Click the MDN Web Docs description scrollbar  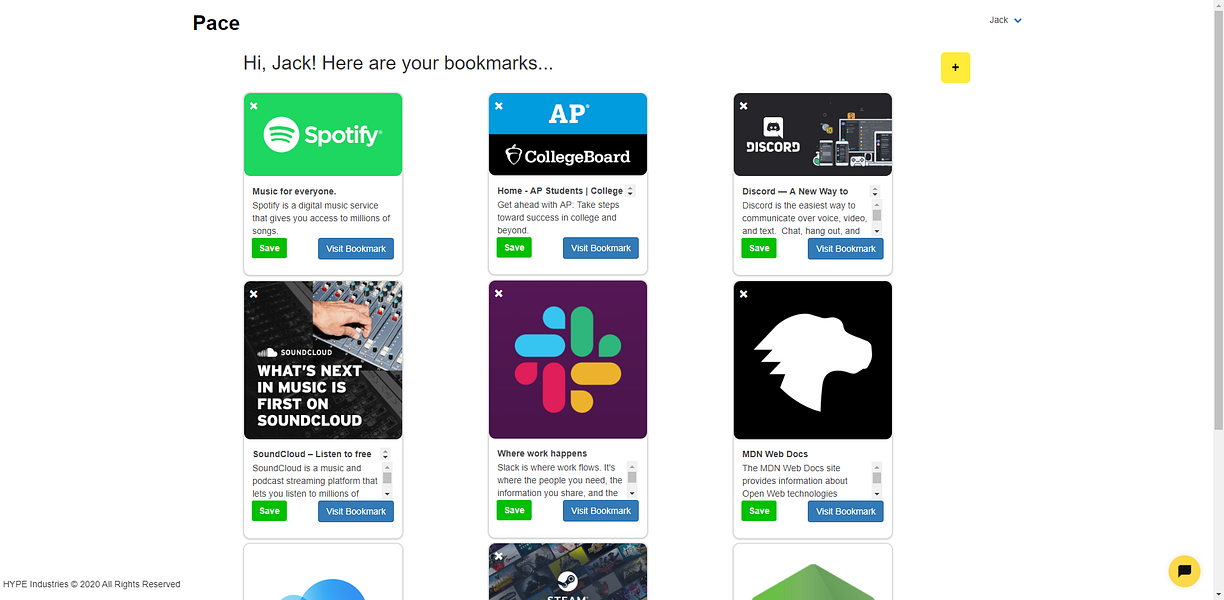click(x=877, y=480)
